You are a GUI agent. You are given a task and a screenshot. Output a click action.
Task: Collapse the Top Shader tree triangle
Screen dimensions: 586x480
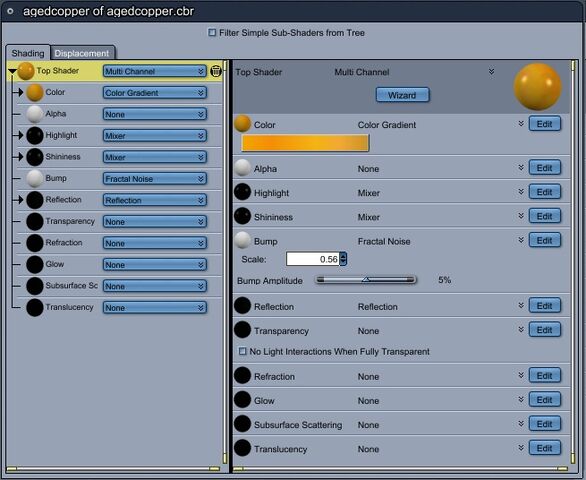tap(12, 71)
